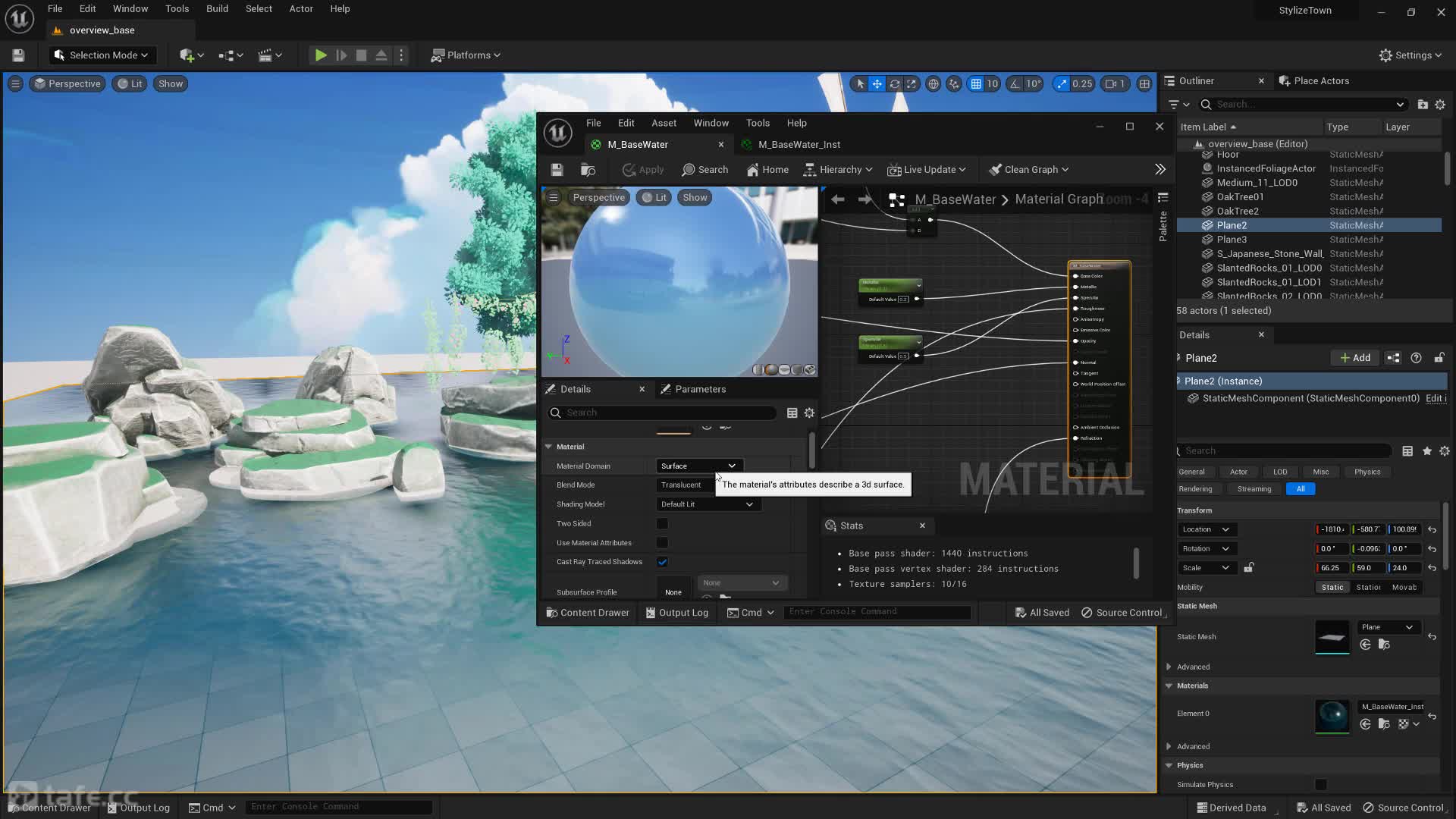Browse to Static Mesh asset in Content Browser

[1384, 645]
